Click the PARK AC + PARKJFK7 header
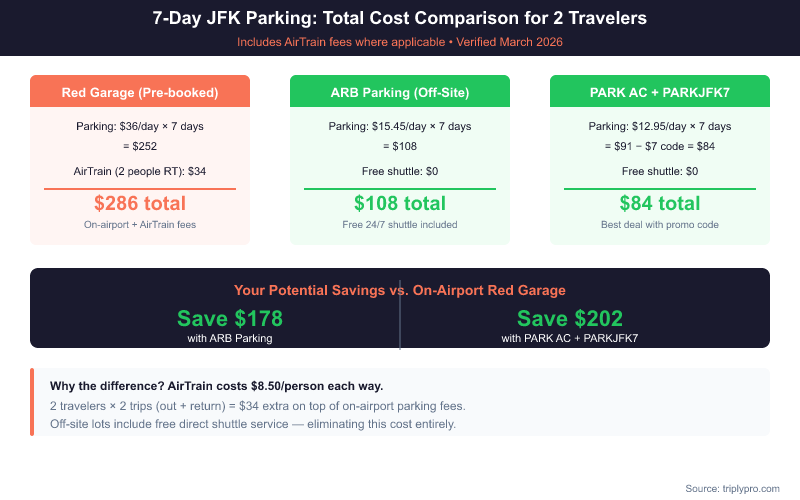Image resolution: width=800 pixels, height=500 pixels. (x=660, y=93)
